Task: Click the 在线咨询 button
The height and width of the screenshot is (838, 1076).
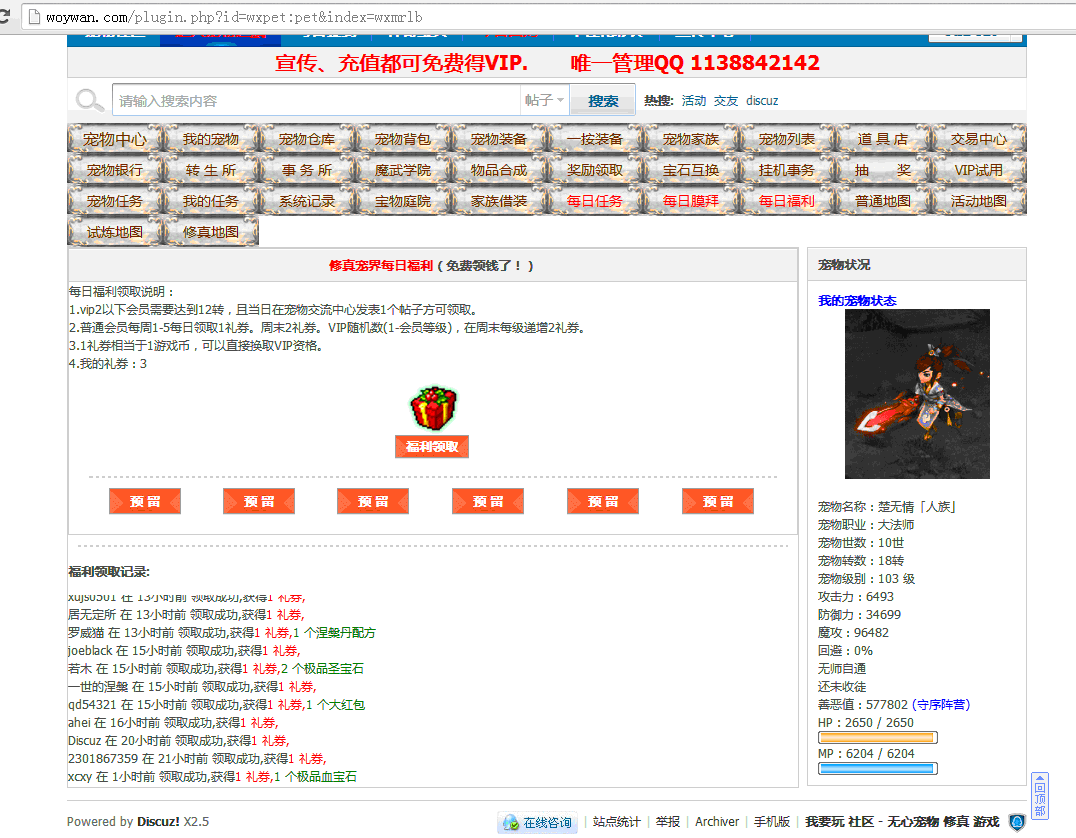Action: click(538, 822)
